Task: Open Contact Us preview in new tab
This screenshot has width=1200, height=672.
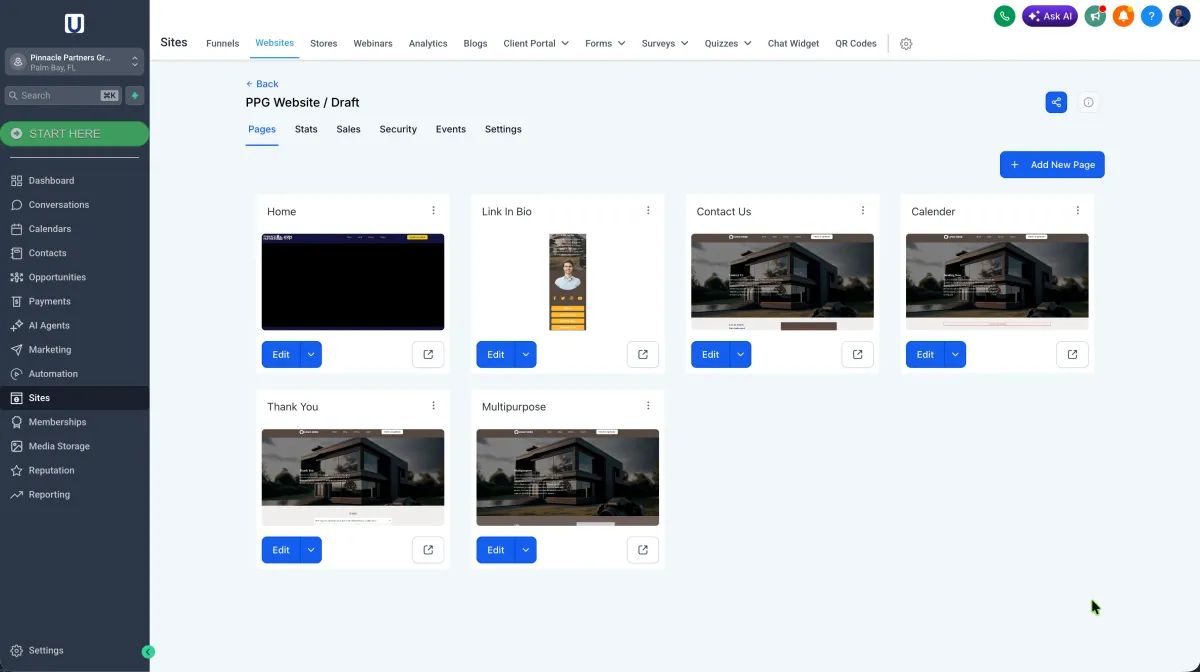Action: pyautogui.click(x=857, y=354)
